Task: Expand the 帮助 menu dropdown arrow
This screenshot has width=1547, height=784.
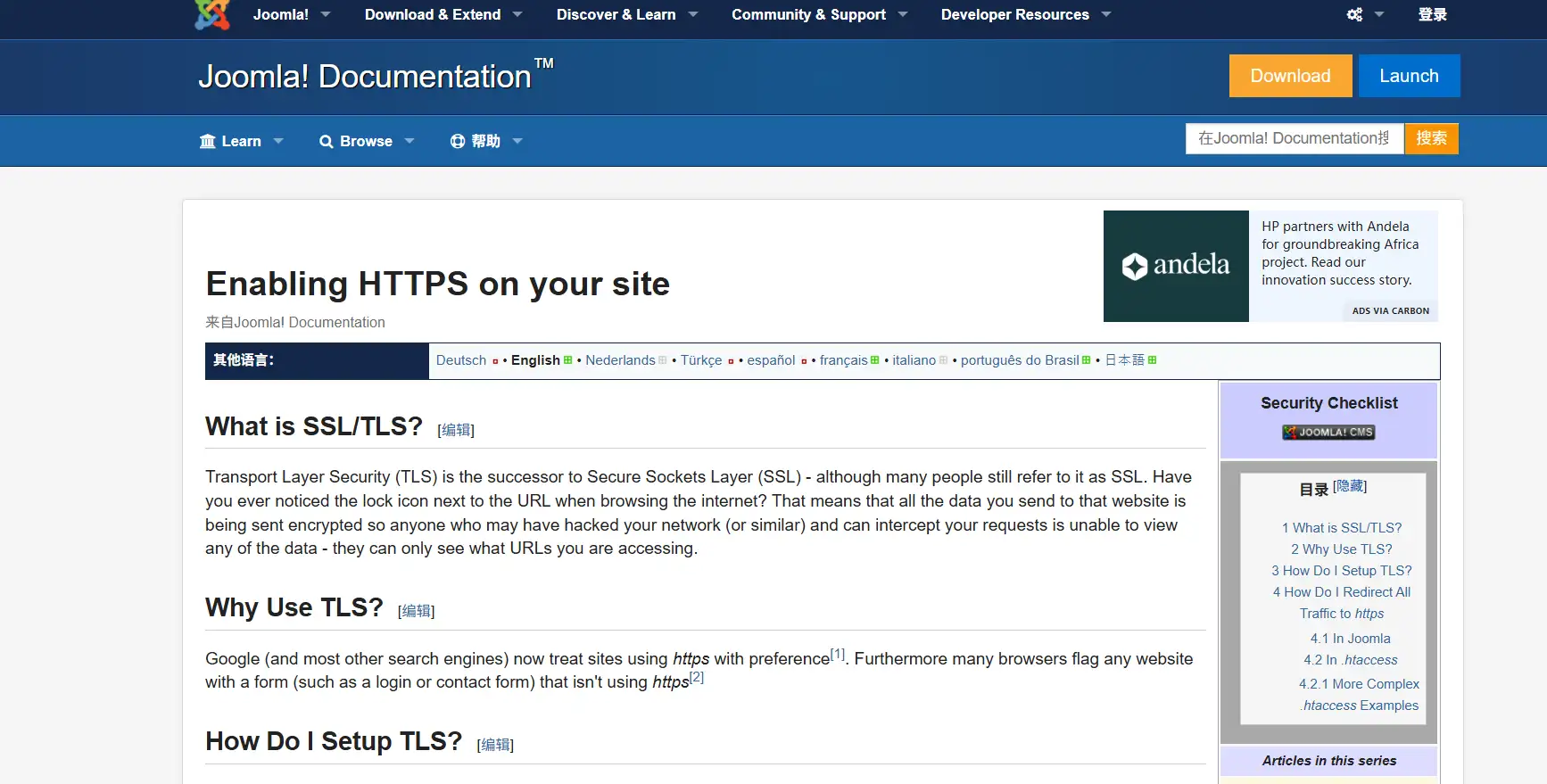Action: (x=517, y=141)
